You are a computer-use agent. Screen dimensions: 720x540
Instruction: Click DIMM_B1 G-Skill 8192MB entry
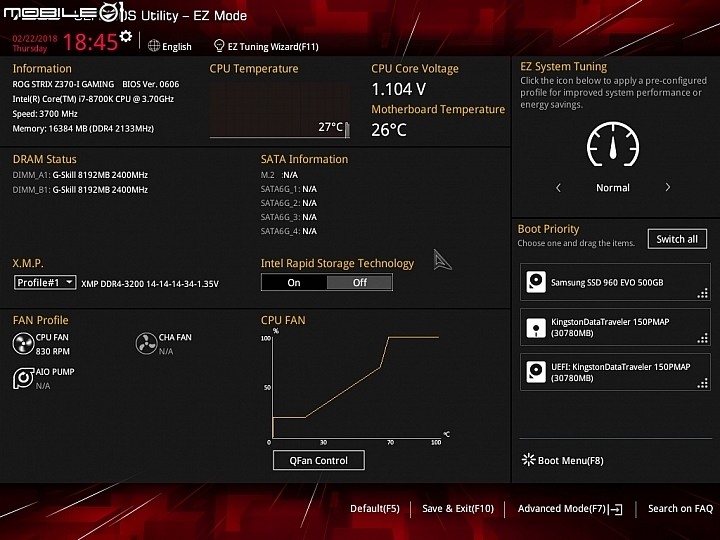[80, 190]
